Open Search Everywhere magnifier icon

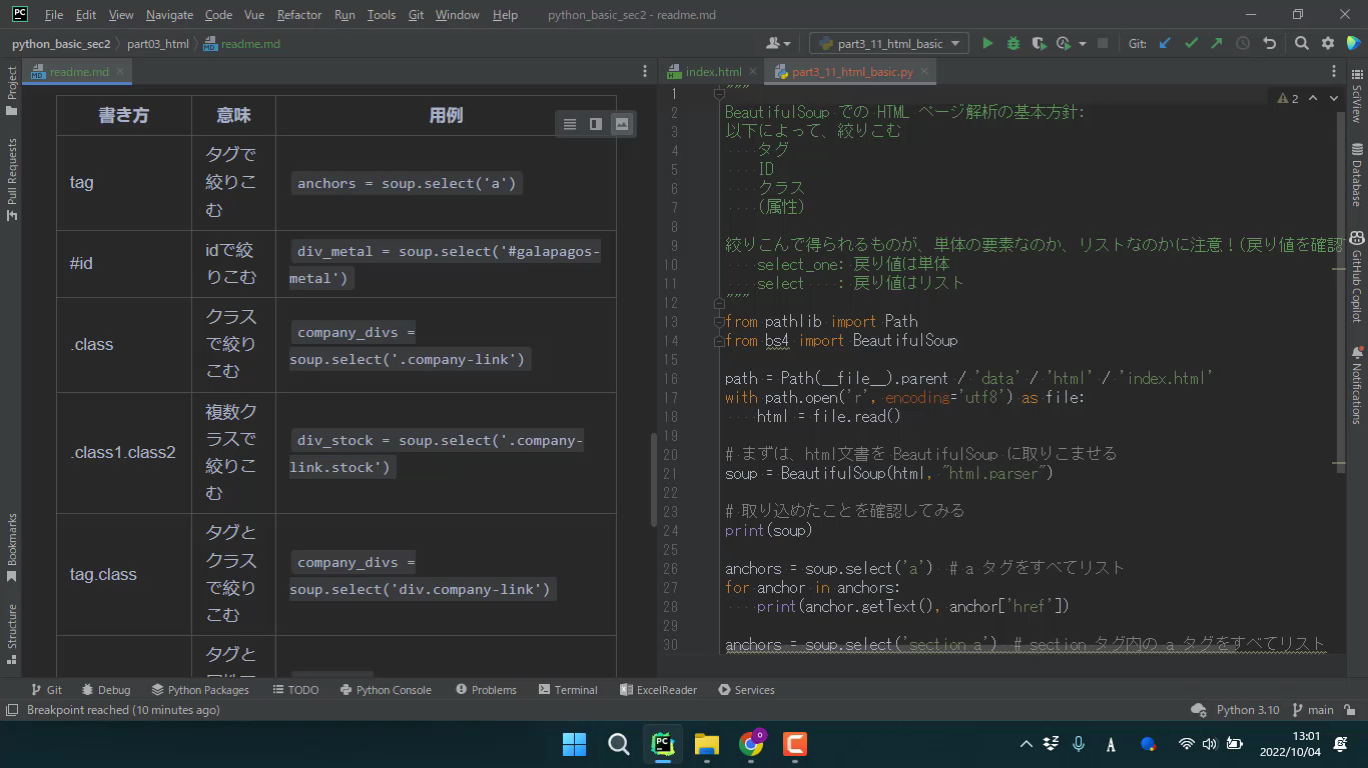point(1301,44)
